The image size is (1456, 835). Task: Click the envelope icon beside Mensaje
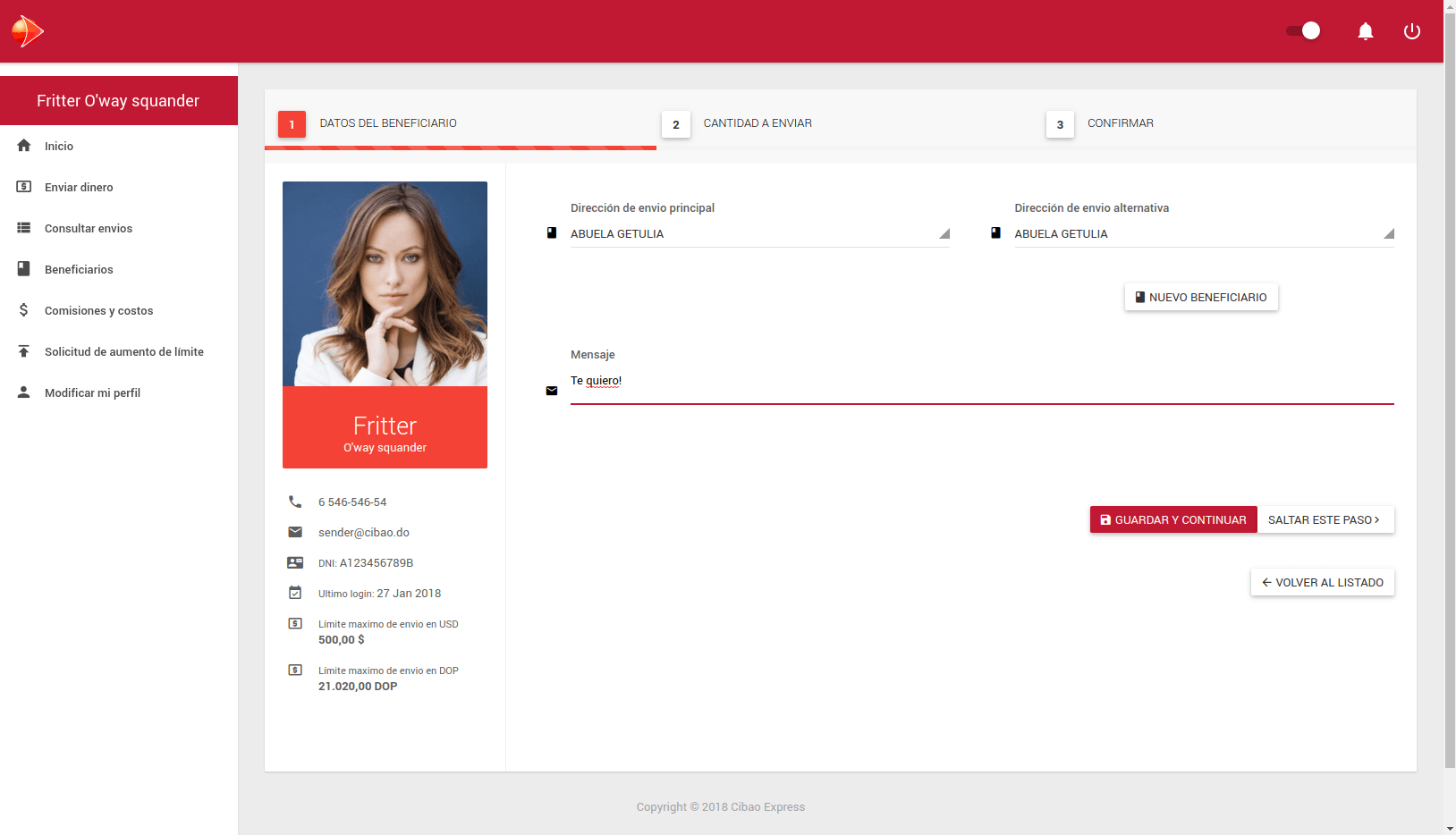tap(552, 391)
